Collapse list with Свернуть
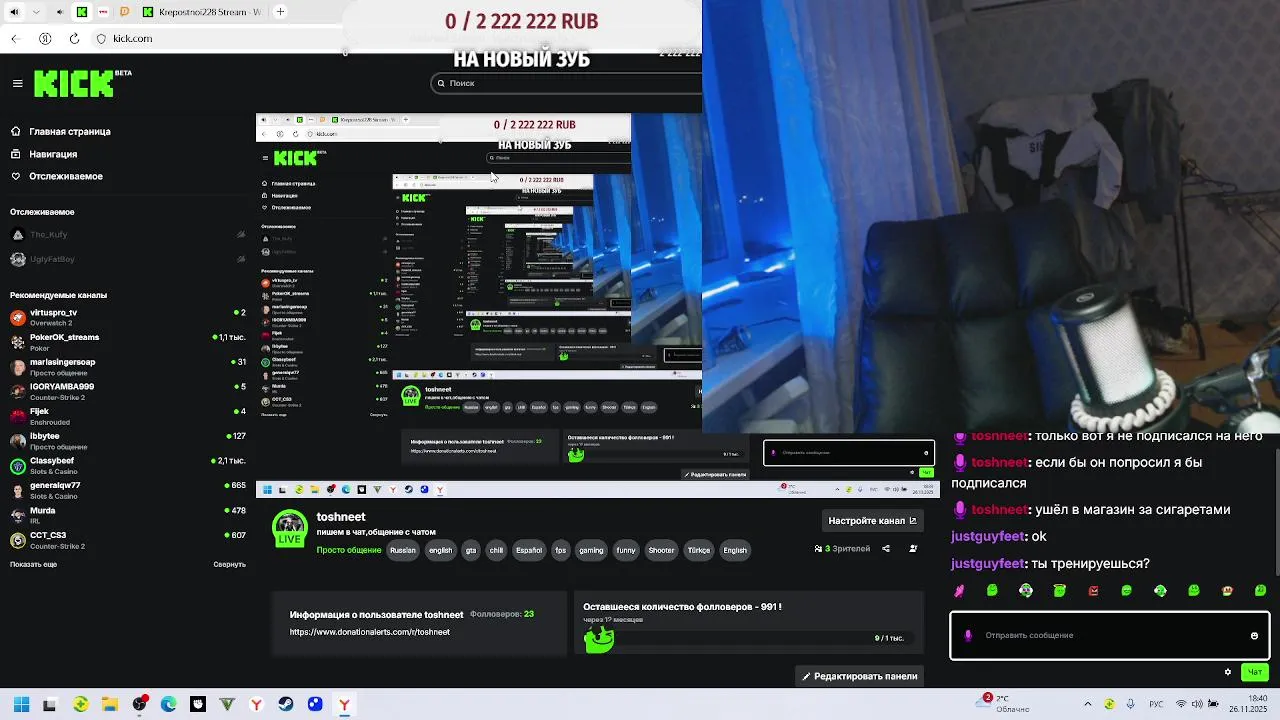The height and width of the screenshot is (720, 1280). 229,564
